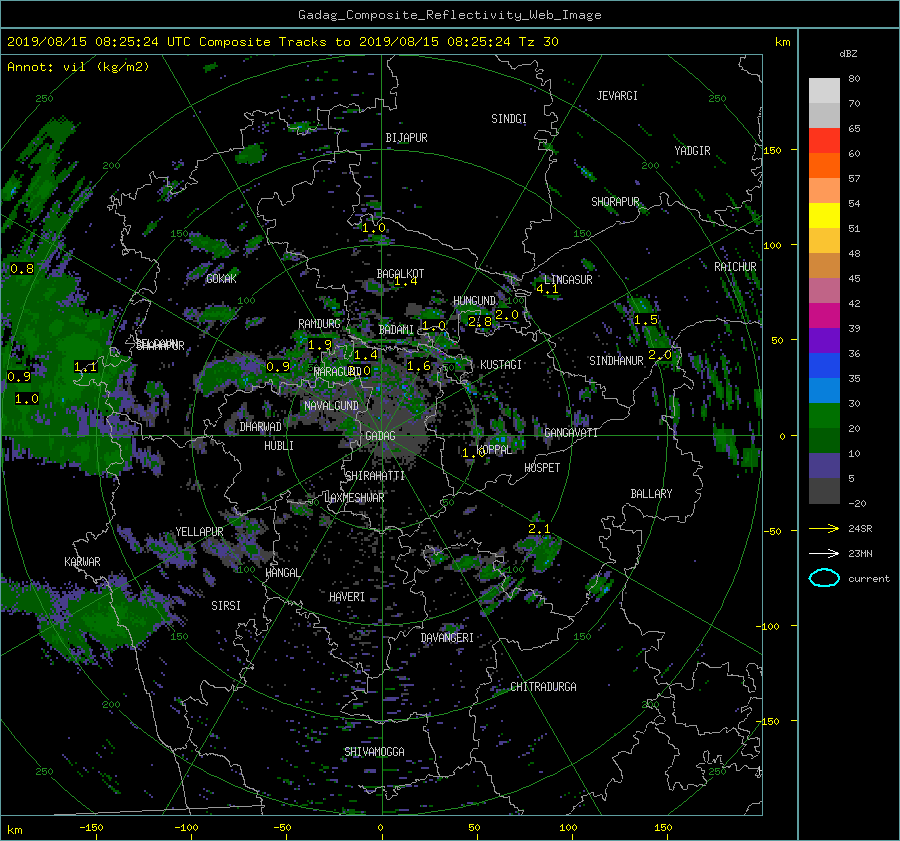Click the GADAG radar center label
Screen dimensions: 900x841
coord(380,436)
